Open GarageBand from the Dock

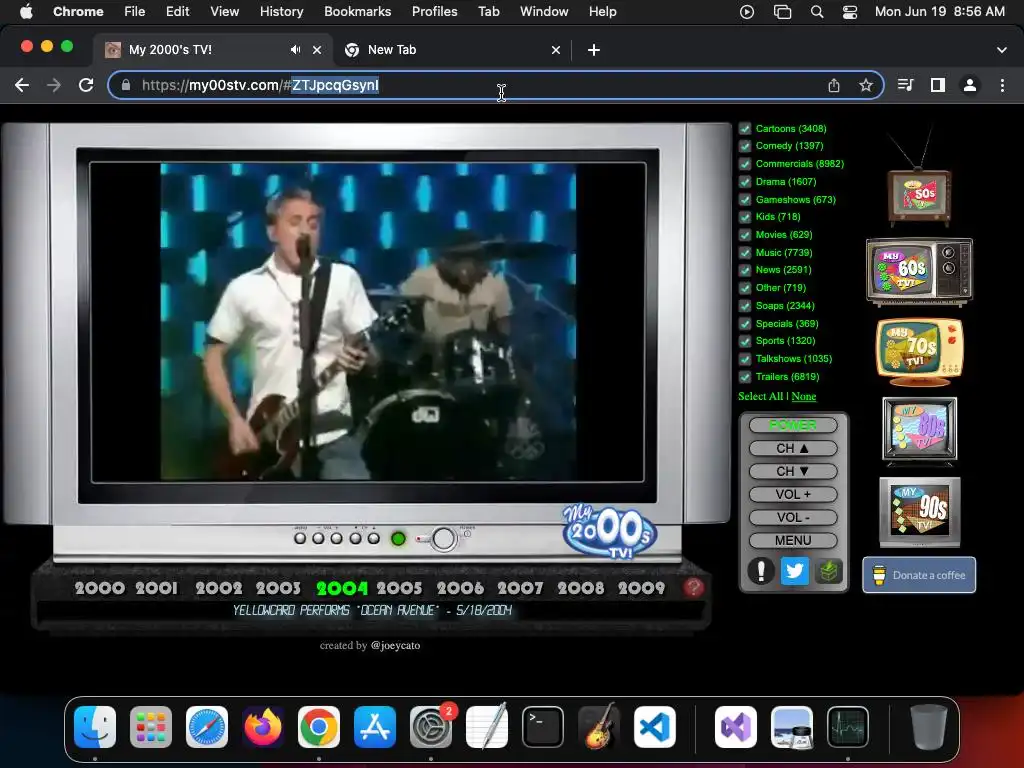click(599, 727)
